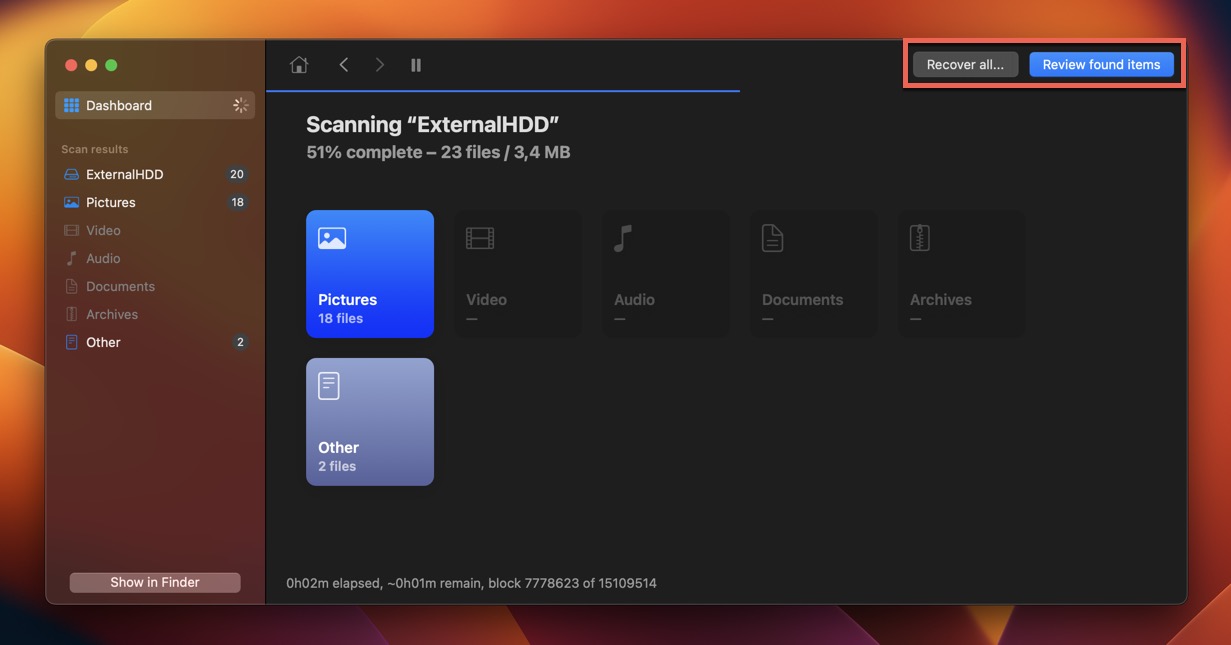Select ExternalHDD in scan results
Viewport: 1231px width, 645px height.
coord(124,174)
